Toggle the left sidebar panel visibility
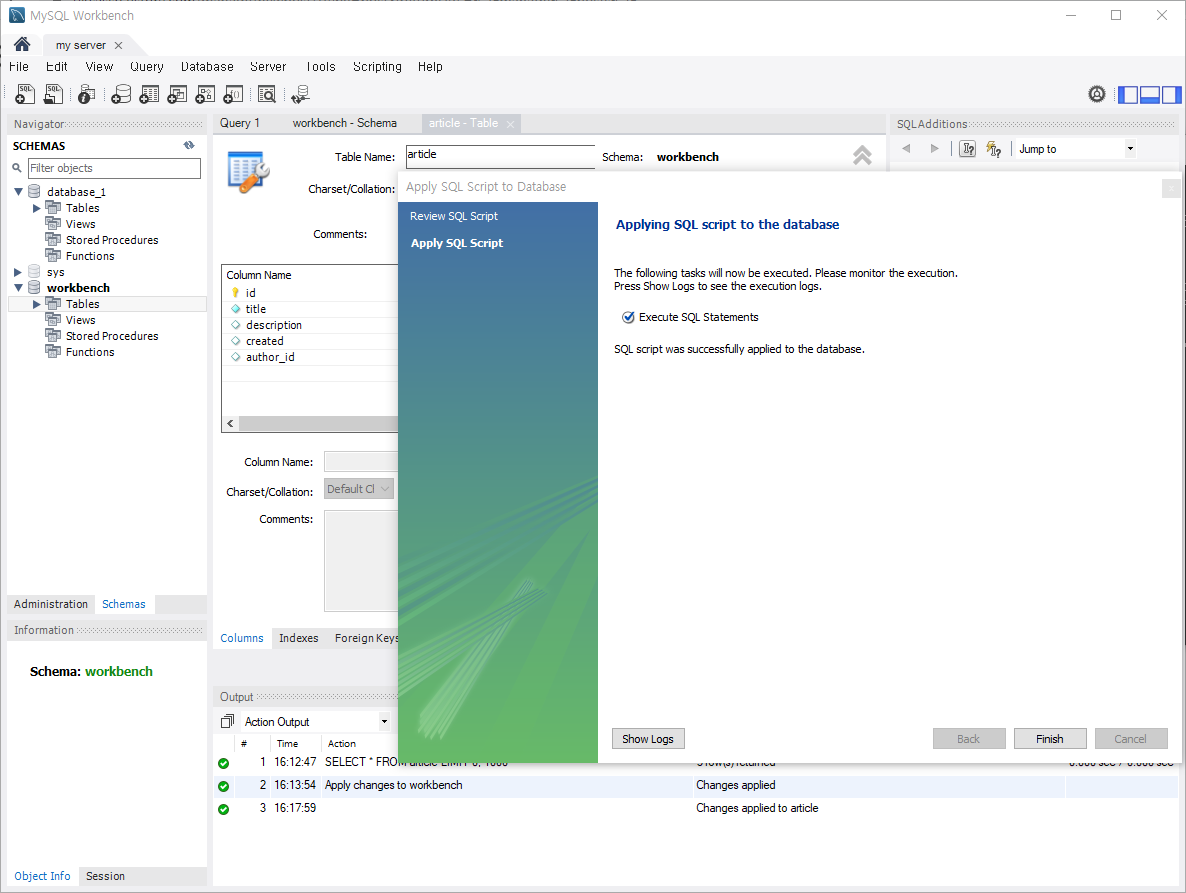The image size is (1186, 893). (1128, 95)
